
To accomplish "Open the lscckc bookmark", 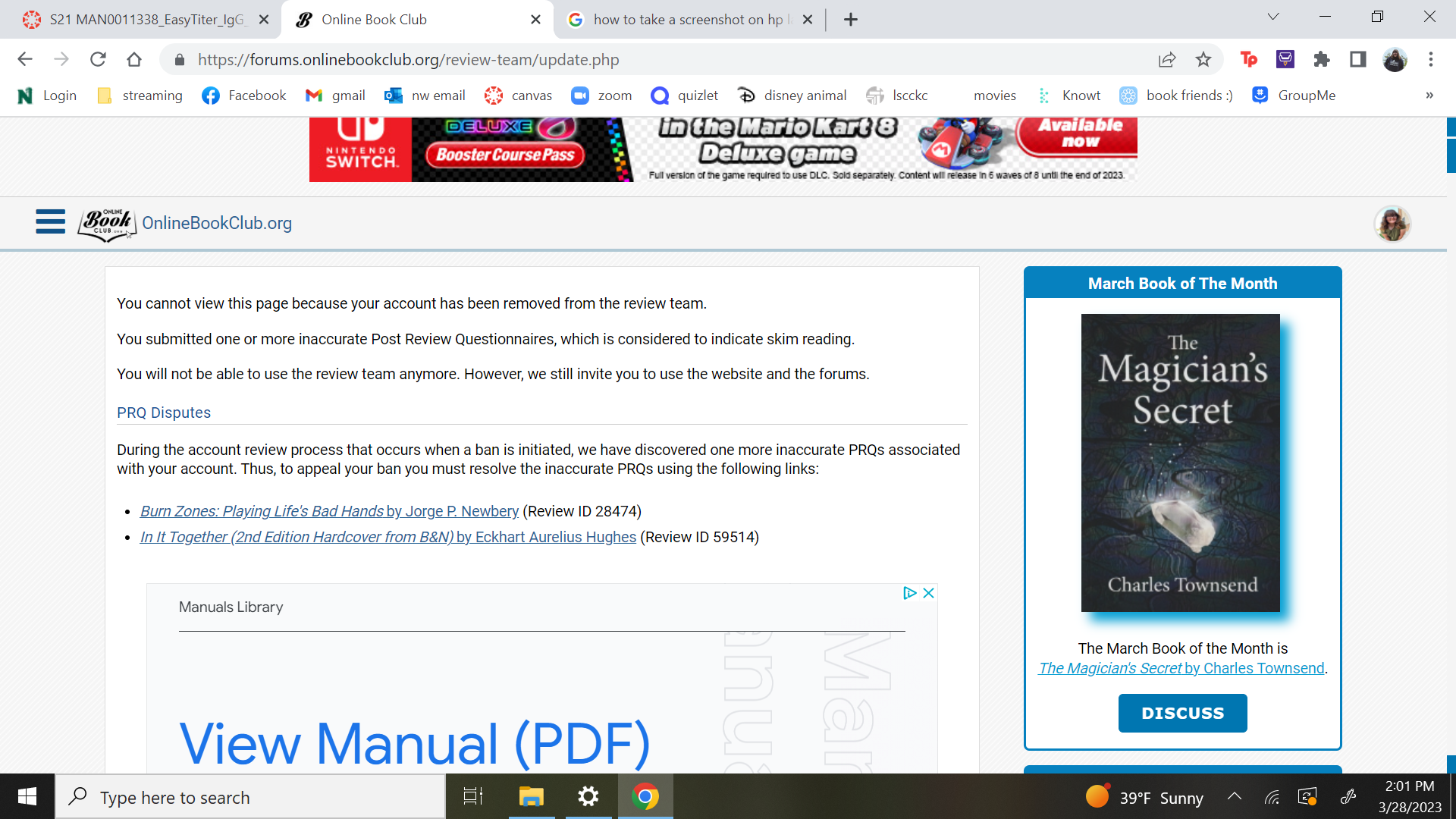I will pyautogui.click(x=897, y=95).
